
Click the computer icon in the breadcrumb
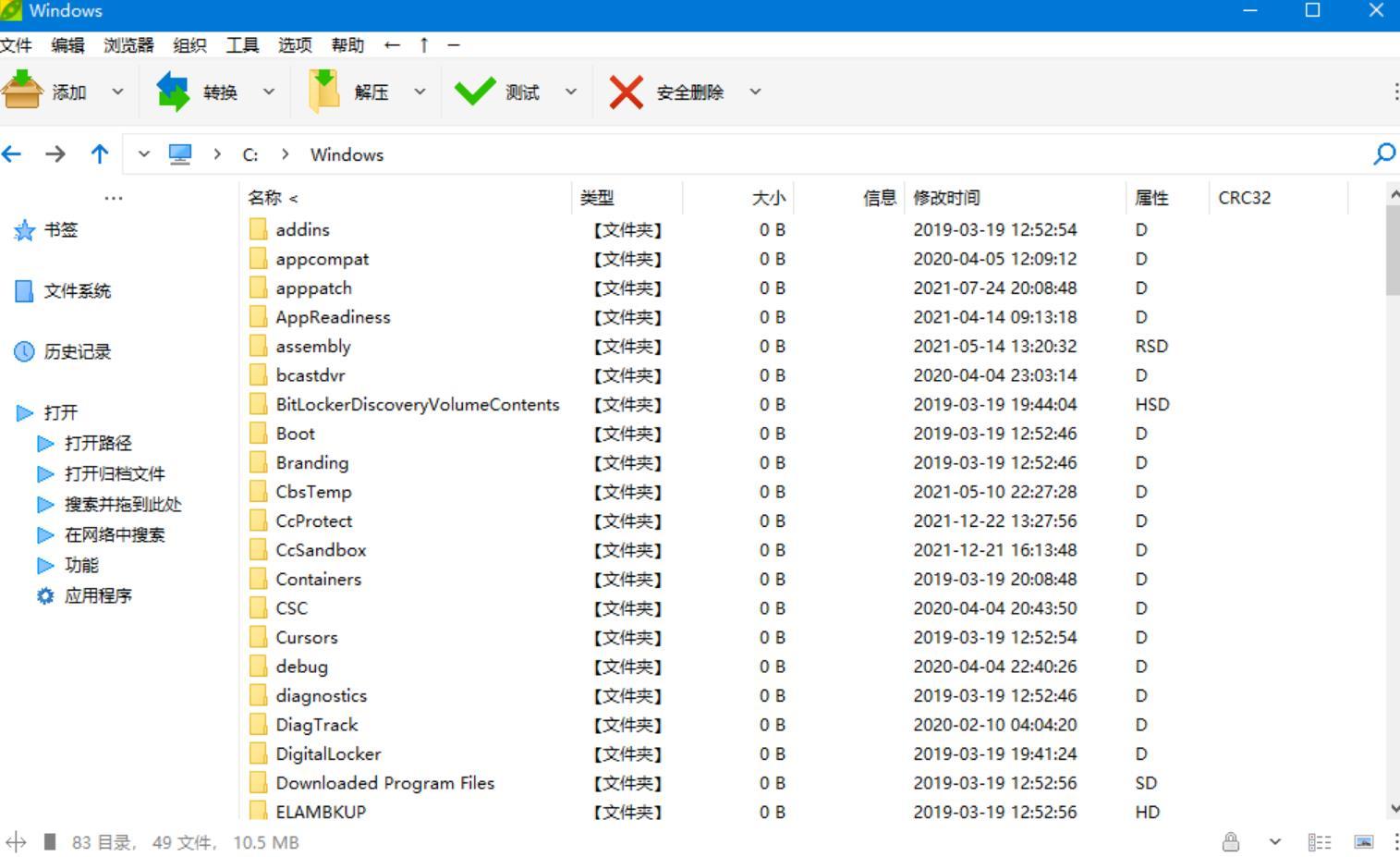pyautogui.click(x=180, y=154)
